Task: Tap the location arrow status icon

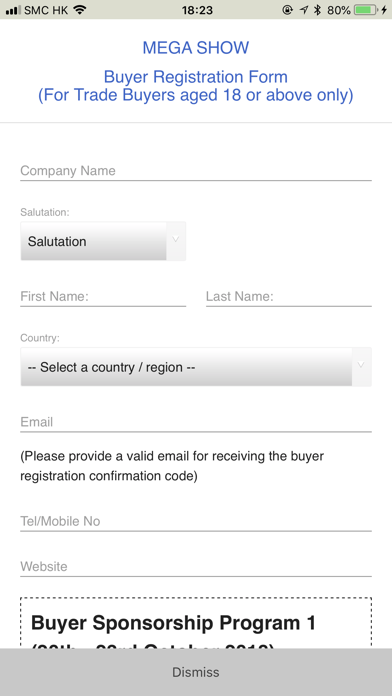Action: pyautogui.click(x=304, y=10)
